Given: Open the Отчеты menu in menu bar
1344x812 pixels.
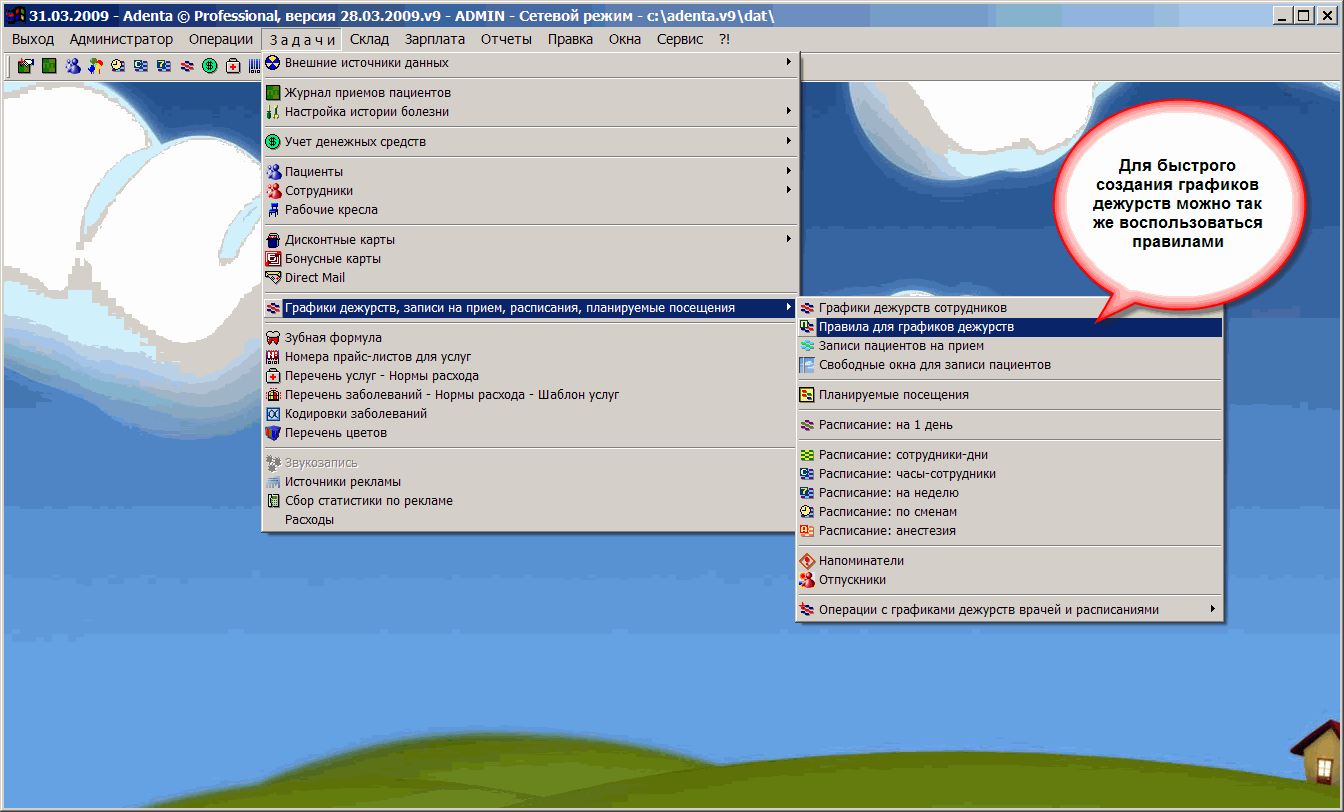Looking at the screenshot, I should tap(506, 39).
